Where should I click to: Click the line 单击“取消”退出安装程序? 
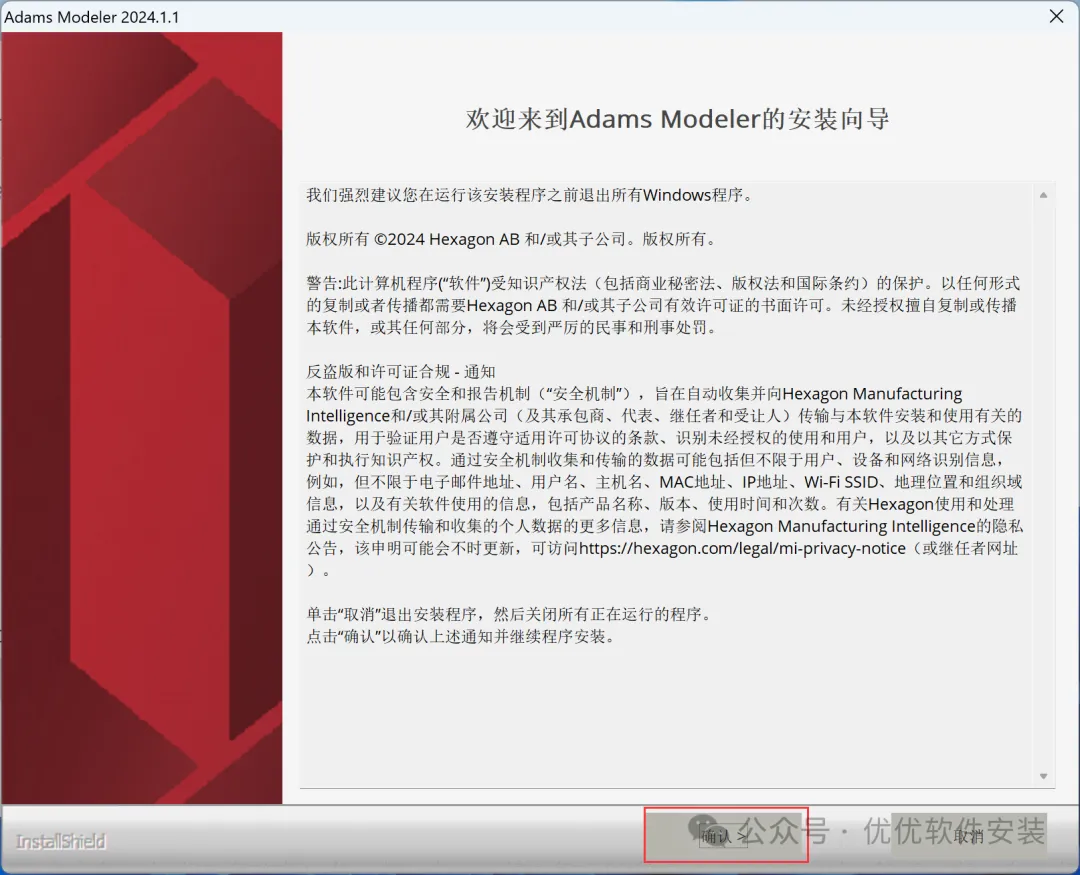511,615
